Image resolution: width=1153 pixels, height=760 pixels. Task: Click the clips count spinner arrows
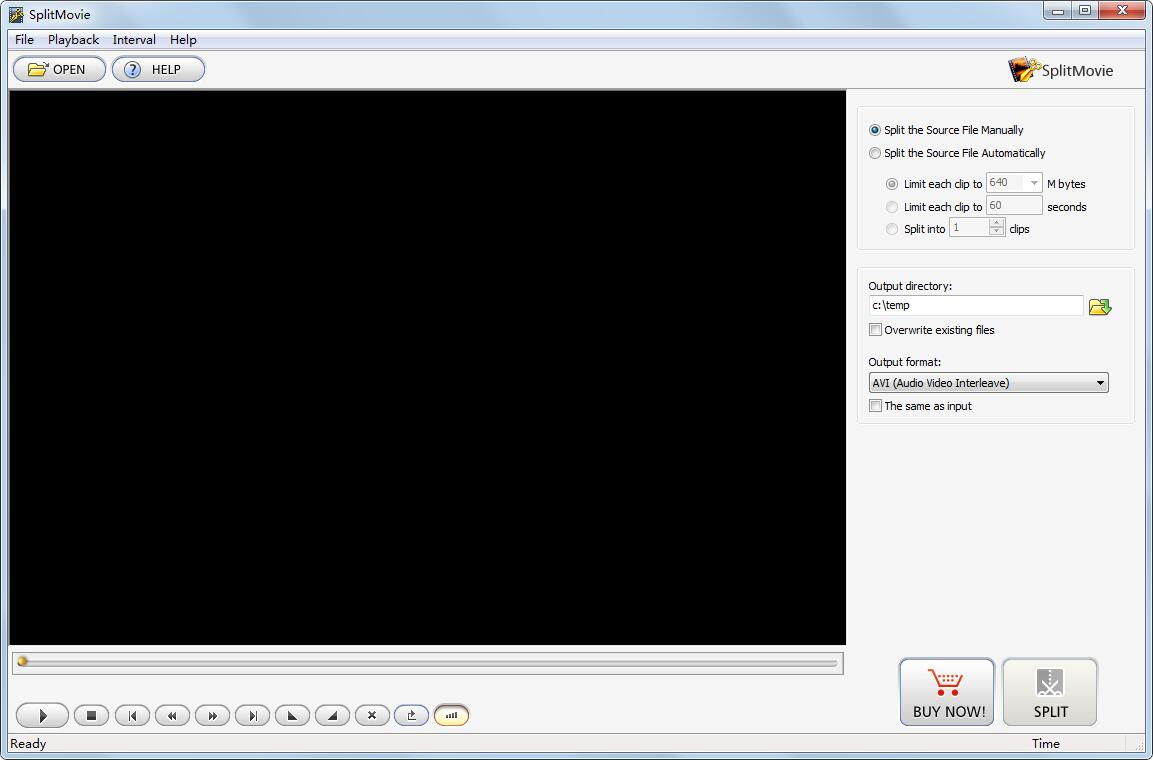[x=996, y=227]
